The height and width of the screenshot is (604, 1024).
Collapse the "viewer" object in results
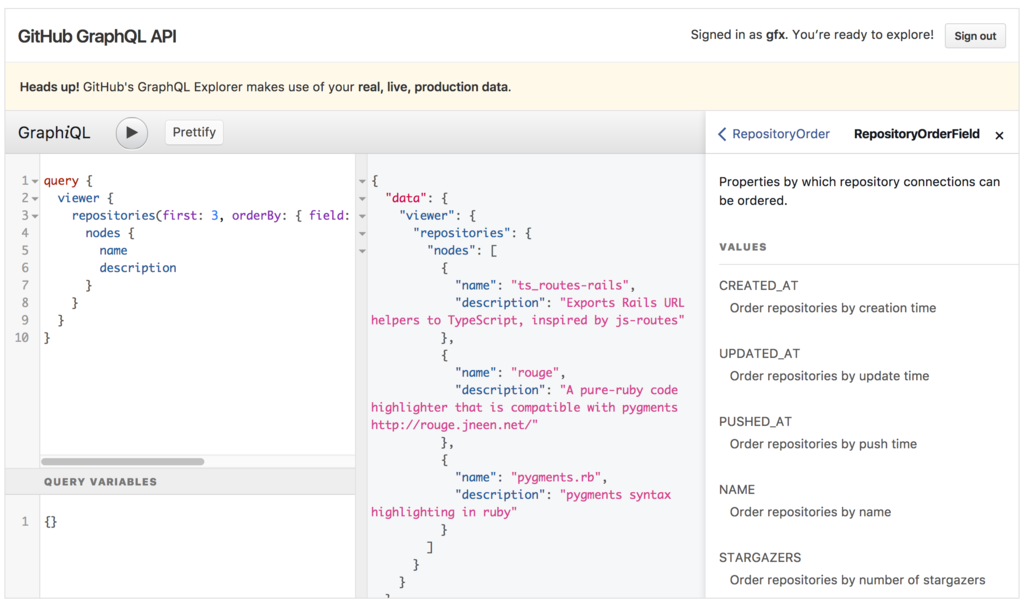pyautogui.click(x=362, y=216)
